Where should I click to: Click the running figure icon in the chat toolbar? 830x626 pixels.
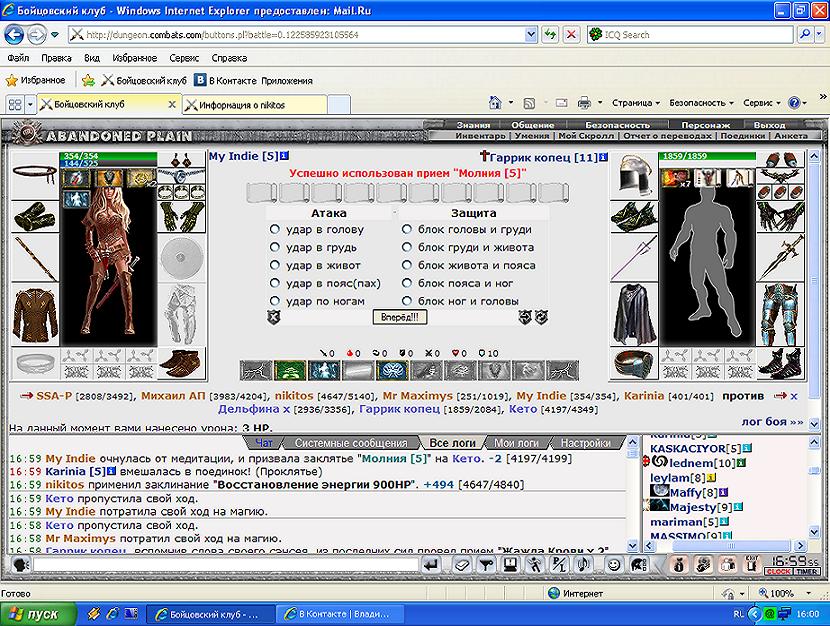coord(535,565)
